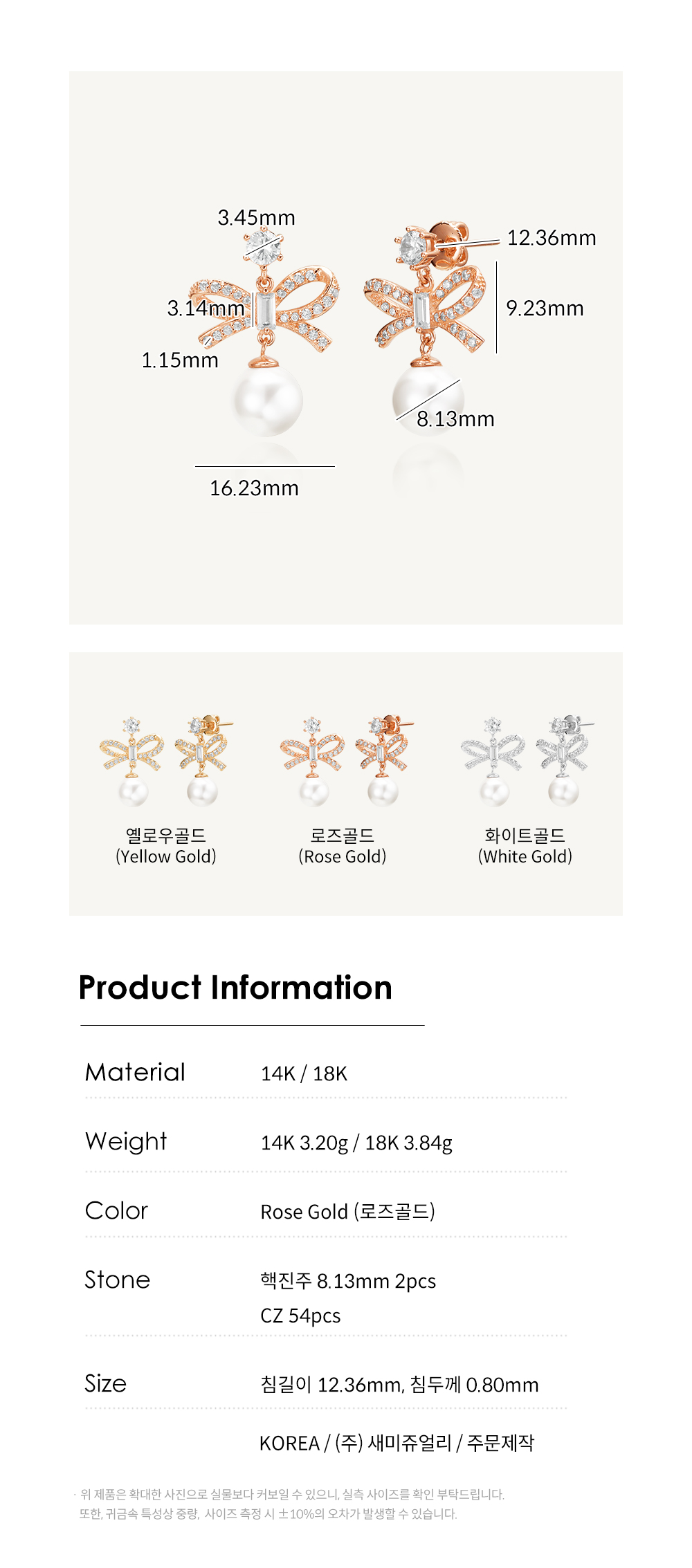The width and height of the screenshot is (692, 1568).
Task: Click the 12.36mm post length label
Action: tap(552, 238)
